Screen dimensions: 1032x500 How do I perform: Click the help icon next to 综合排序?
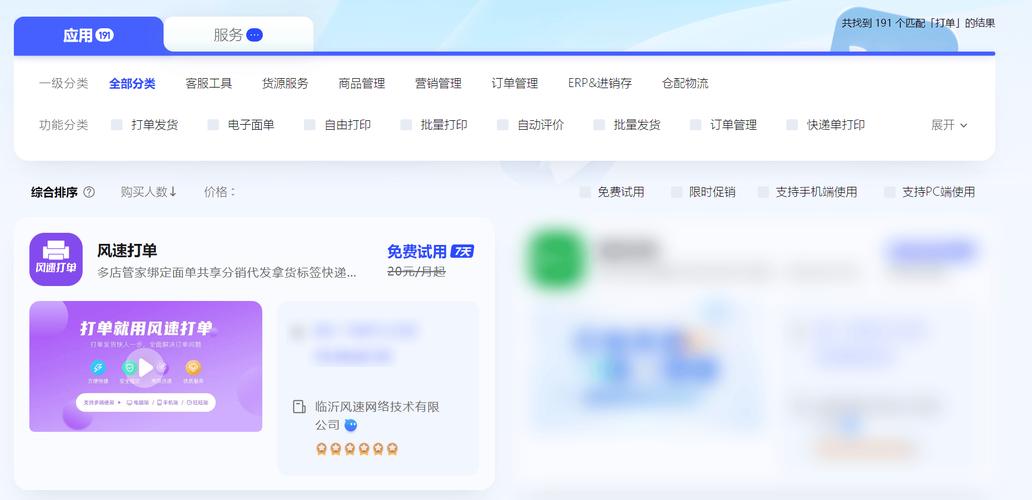click(89, 192)
